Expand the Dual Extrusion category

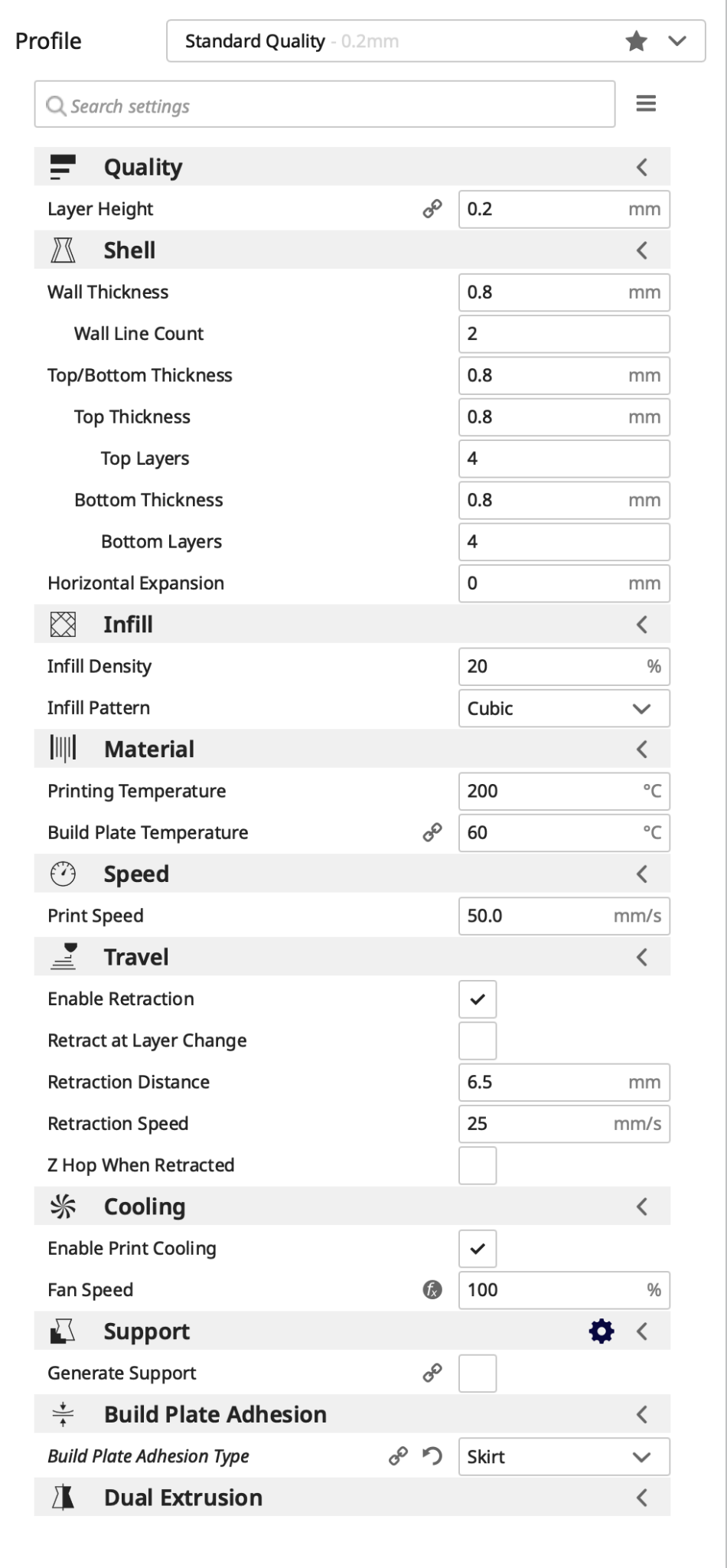[642, 1498]
